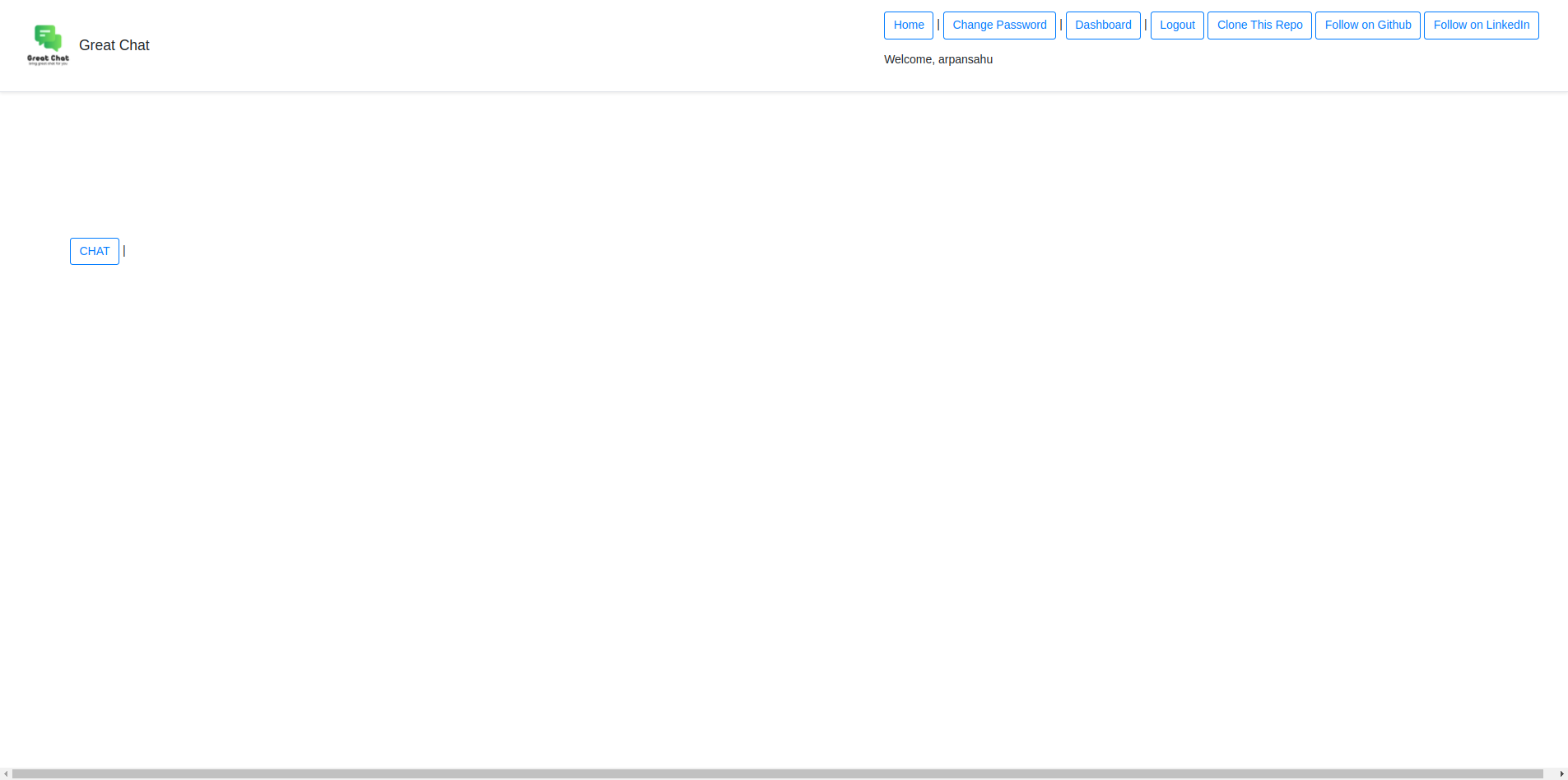This screenshot has height=780, width=1568.
Task: Log out using the Logout button
Action: [x=1176, y=26]
